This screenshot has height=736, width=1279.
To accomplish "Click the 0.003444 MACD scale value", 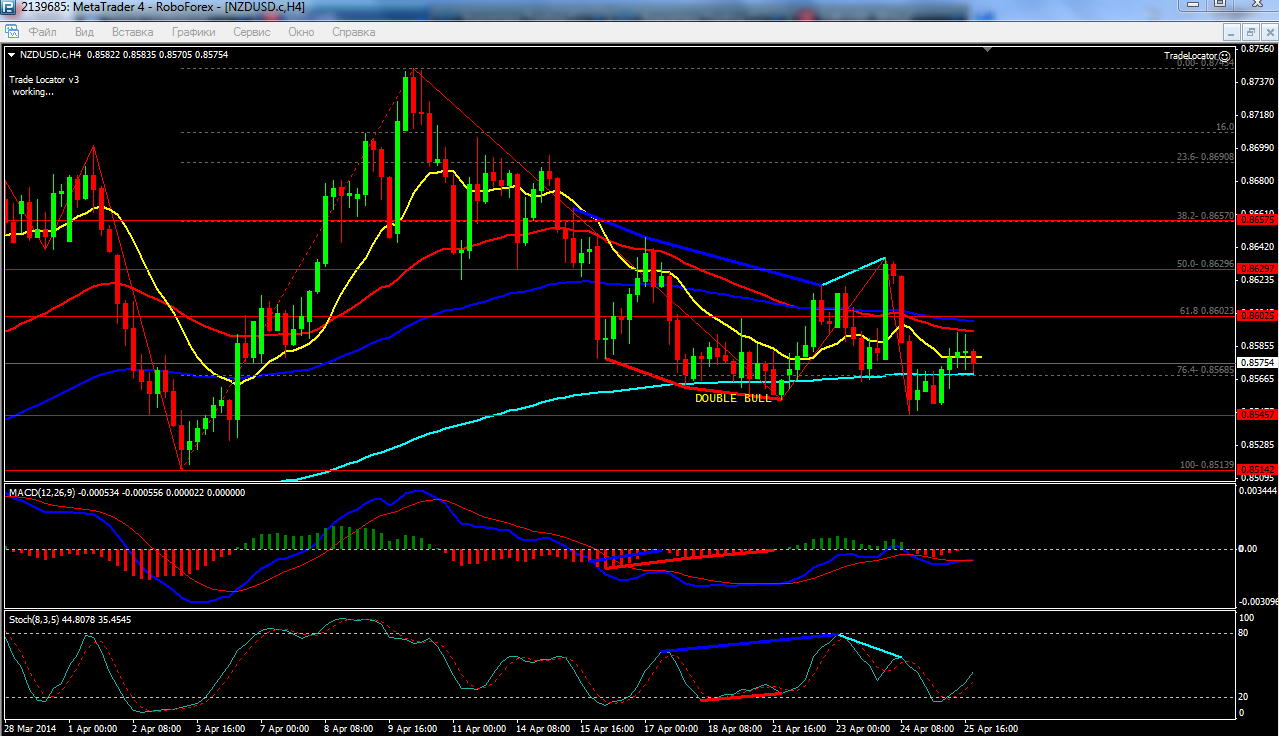I will point(1259,491).
